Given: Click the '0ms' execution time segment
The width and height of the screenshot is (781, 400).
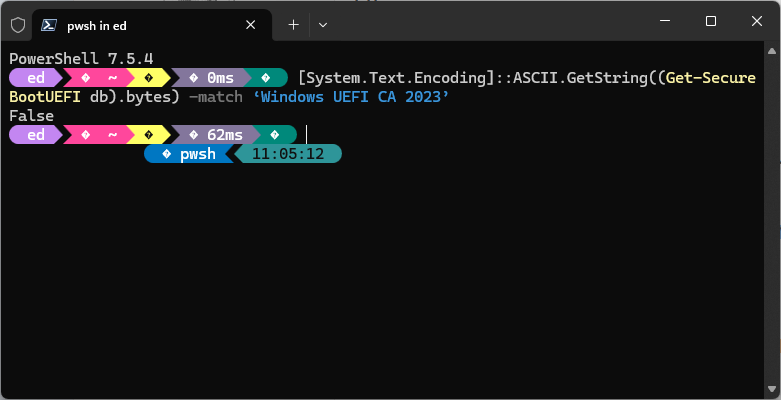Looking at the screenshot, I should click(213, 77).
